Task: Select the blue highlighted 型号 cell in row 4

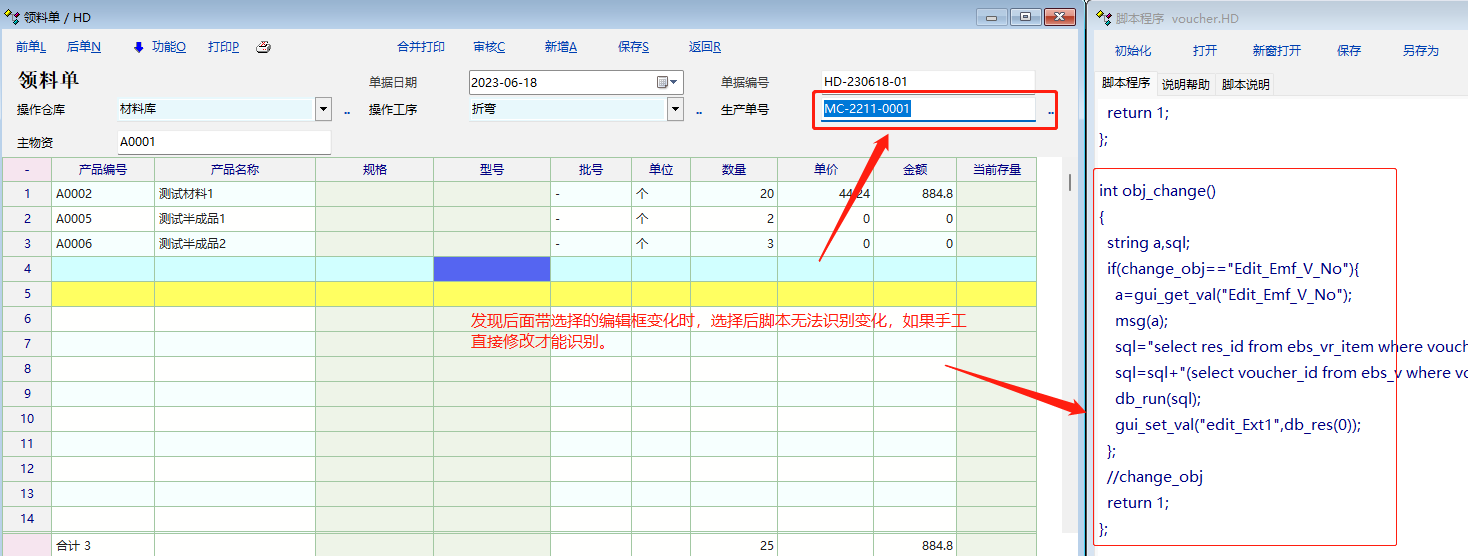Action: click(x=491, y=269)
